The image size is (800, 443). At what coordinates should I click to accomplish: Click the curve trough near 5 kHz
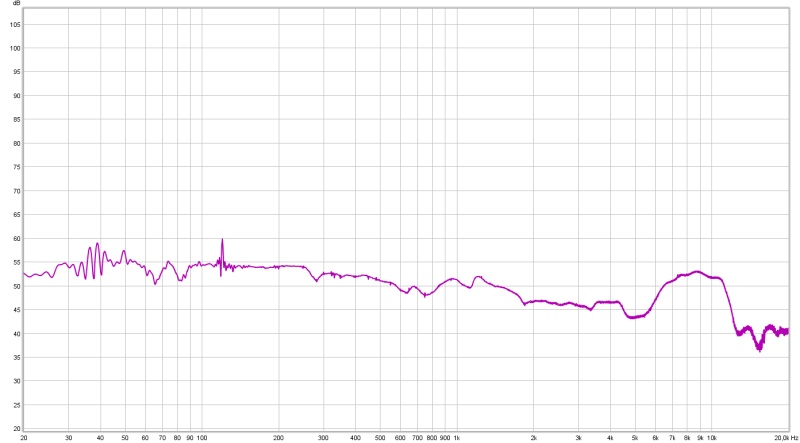tap(633, 317)
